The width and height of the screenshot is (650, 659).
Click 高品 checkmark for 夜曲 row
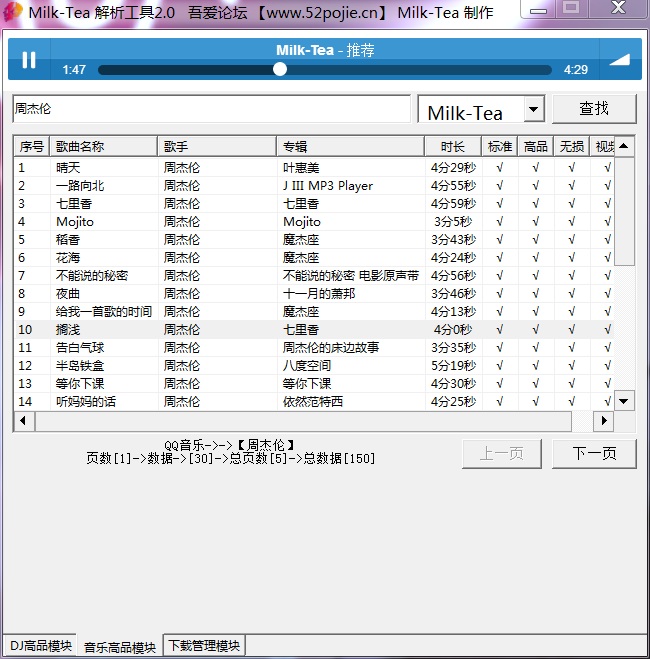point(536,294)
